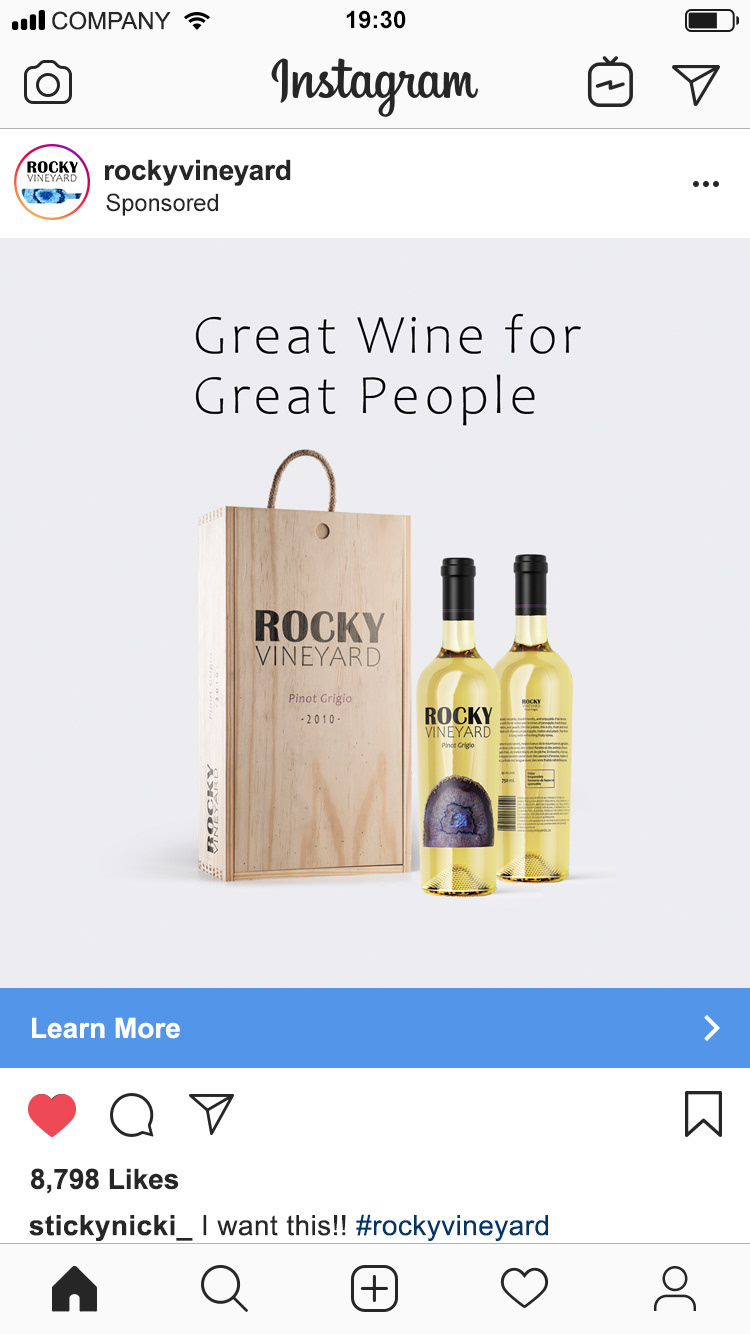Open comments speech bubble icon

click(132, 1114)
